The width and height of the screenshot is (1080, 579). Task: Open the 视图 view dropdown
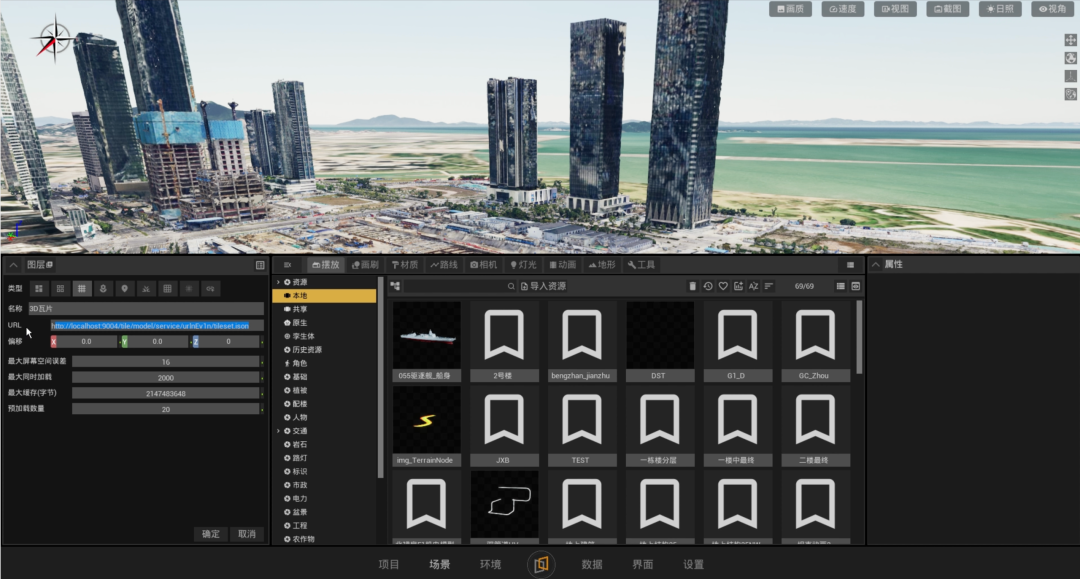click(x=895, y=9)
